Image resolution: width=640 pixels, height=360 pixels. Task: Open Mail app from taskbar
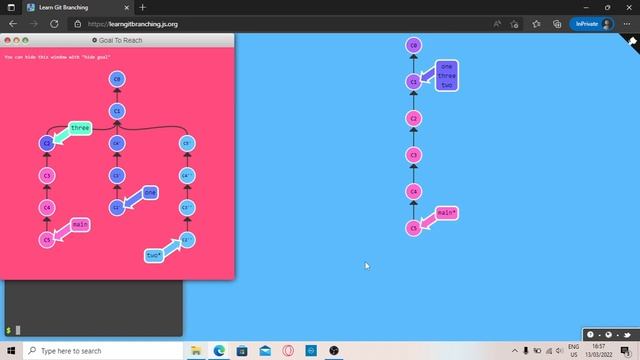pyautogui.click(x=265, y=351)
